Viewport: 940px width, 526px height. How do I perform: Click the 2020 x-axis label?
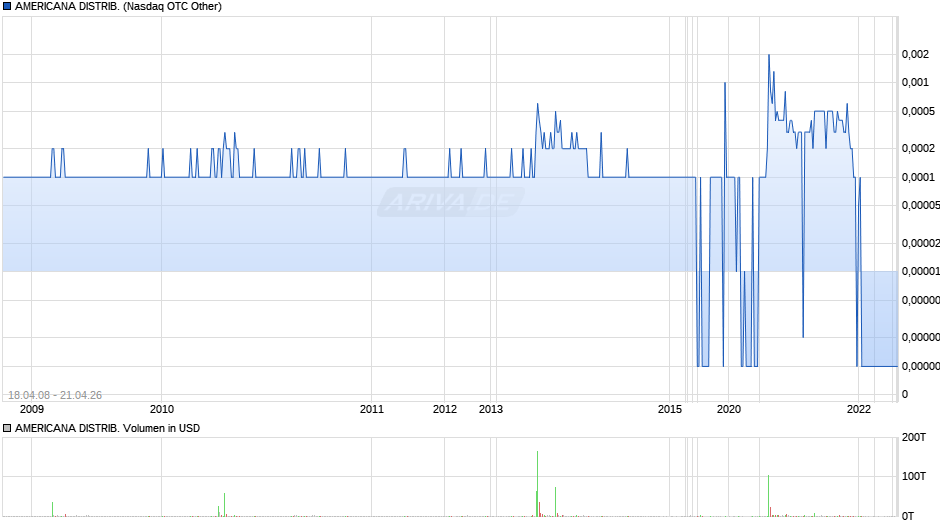click(x=729, y=409)
